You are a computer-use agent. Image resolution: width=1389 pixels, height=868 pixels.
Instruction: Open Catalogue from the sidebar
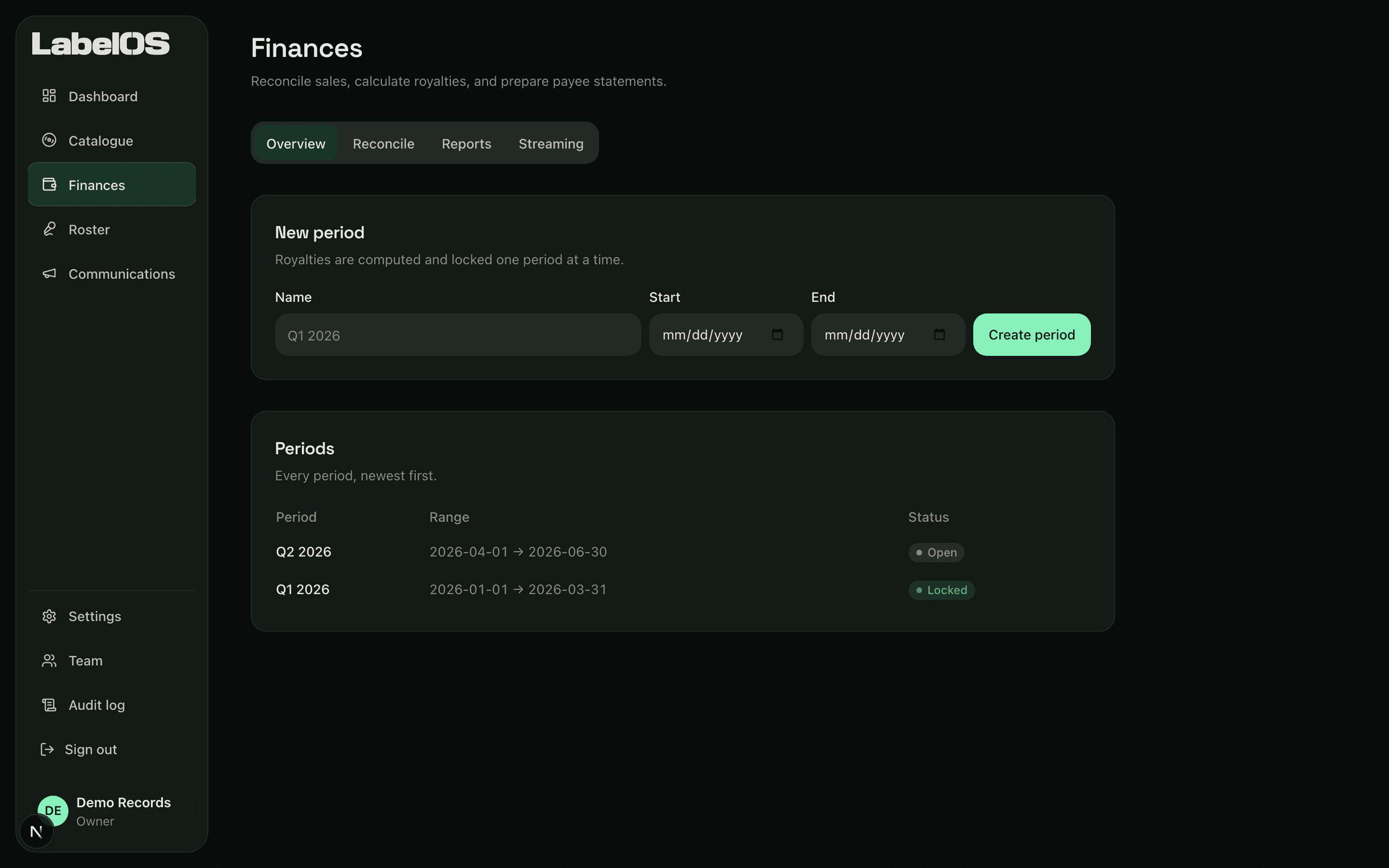112,140
